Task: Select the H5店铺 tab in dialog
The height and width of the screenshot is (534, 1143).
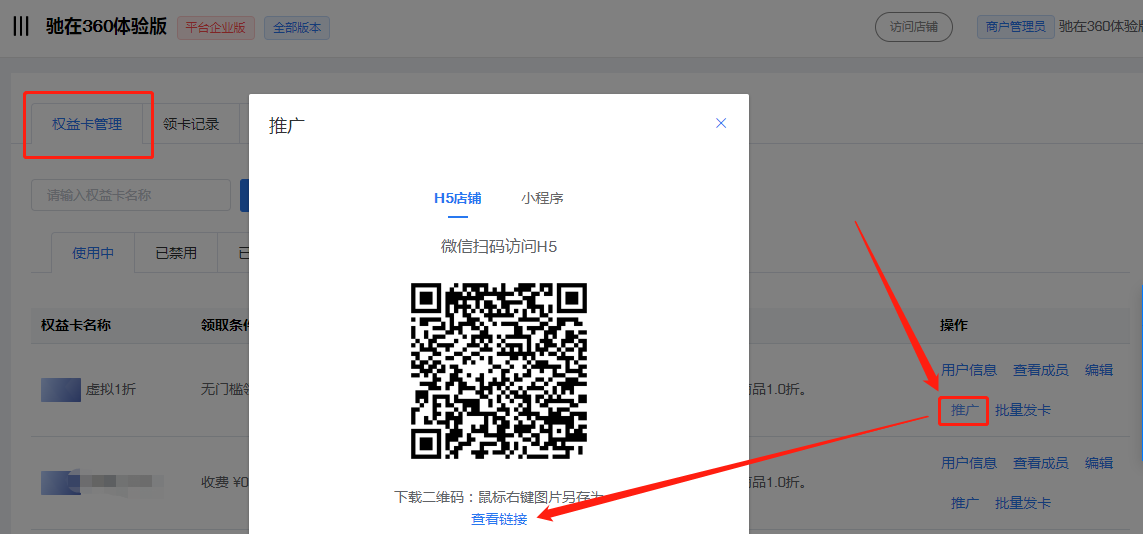Action: [458, 198]
